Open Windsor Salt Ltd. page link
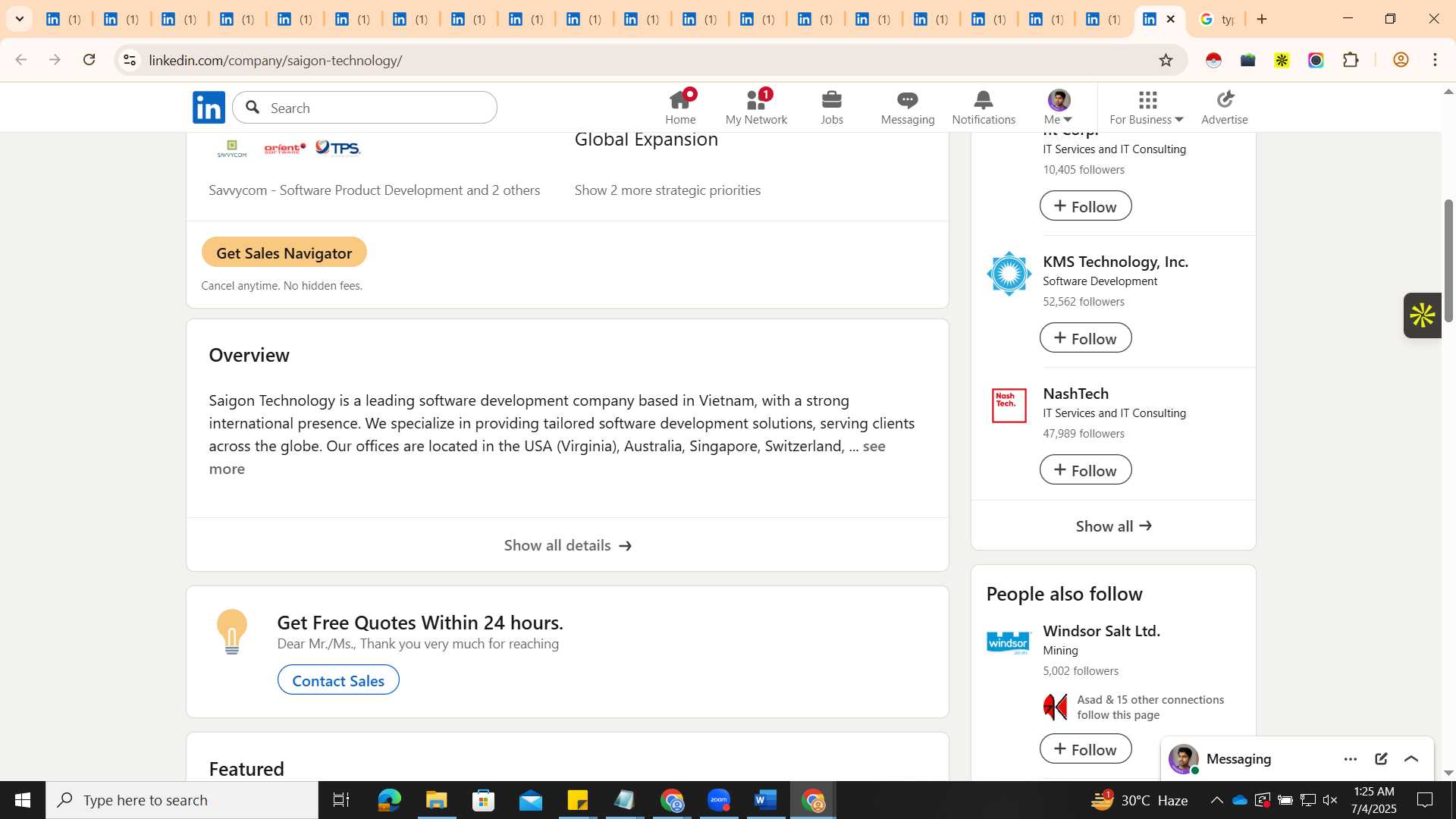Image resolution: width=1456 pixels, height=819 pixels. click(x=1101, y=631)
